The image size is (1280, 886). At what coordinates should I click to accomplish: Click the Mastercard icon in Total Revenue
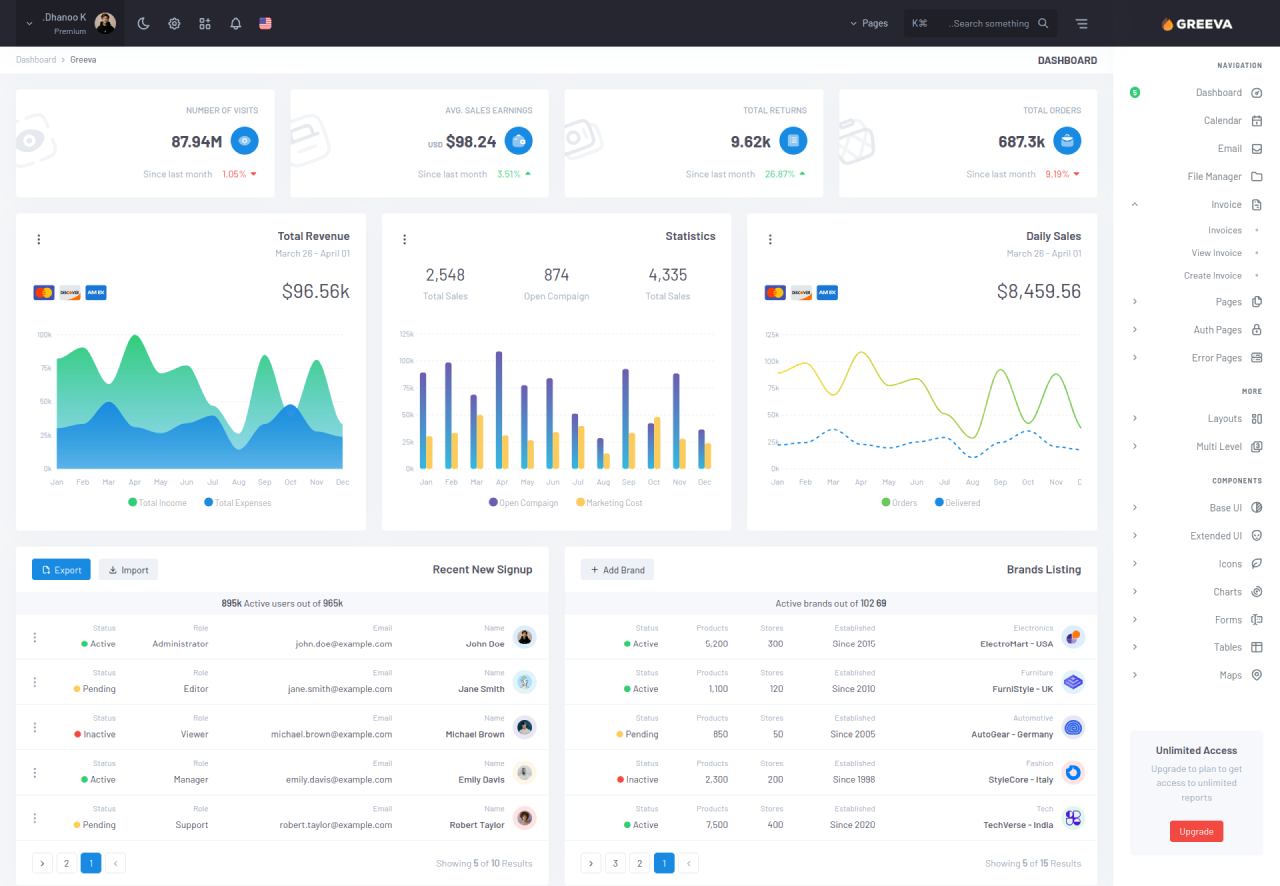pos(43,292)
